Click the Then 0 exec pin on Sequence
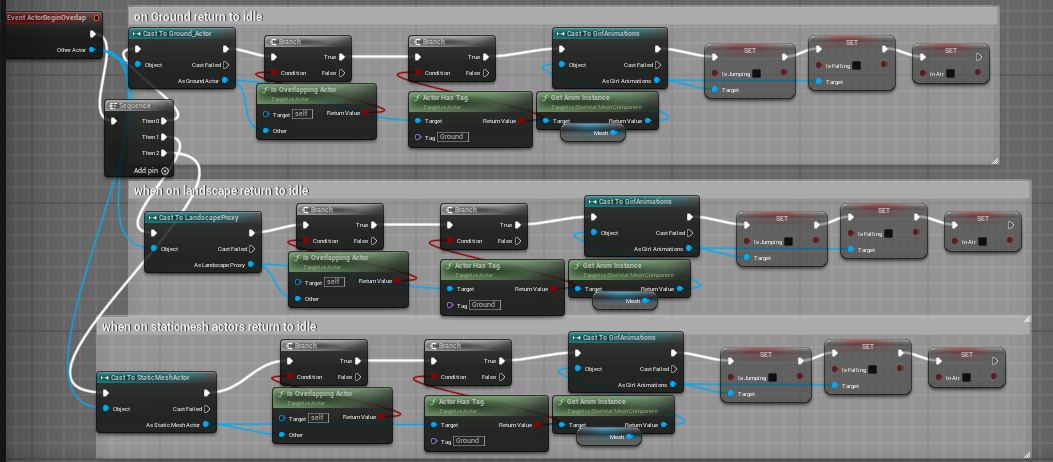Image resolution: width=1053 pixels, height=462 pixels. coord(166,121)
